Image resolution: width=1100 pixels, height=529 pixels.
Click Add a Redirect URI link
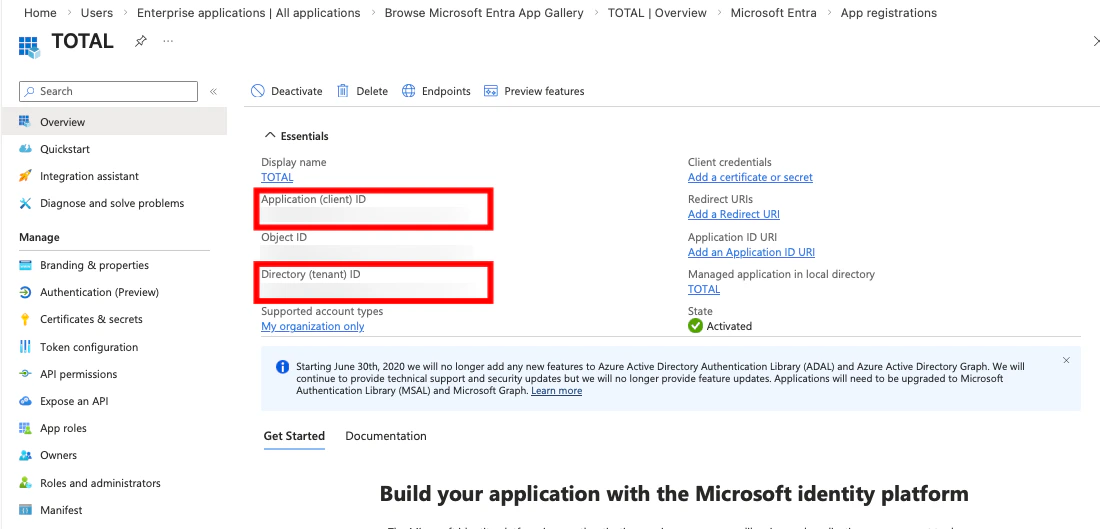tap(734, 214)
